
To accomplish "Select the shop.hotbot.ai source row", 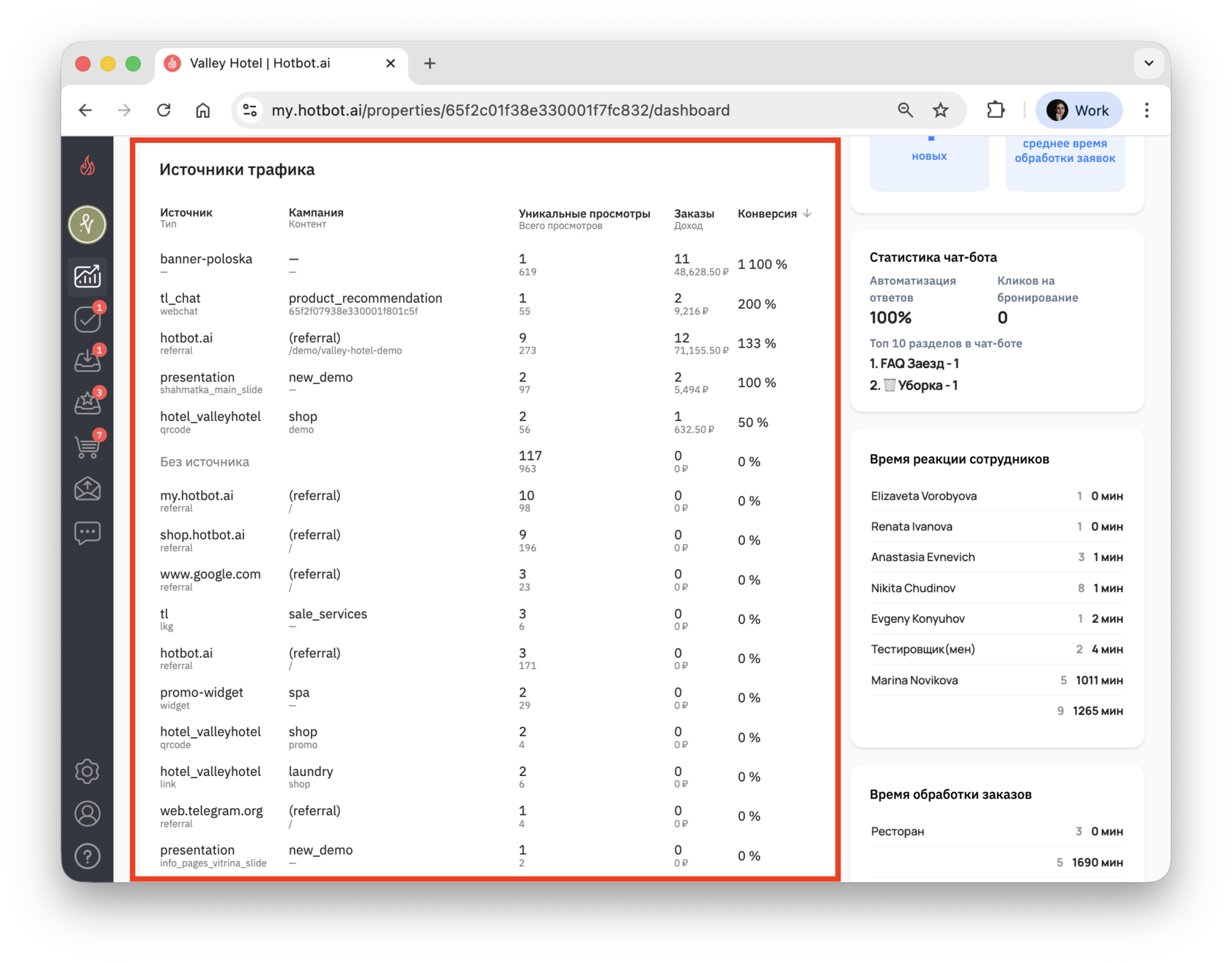I will (x=484, y=541).
